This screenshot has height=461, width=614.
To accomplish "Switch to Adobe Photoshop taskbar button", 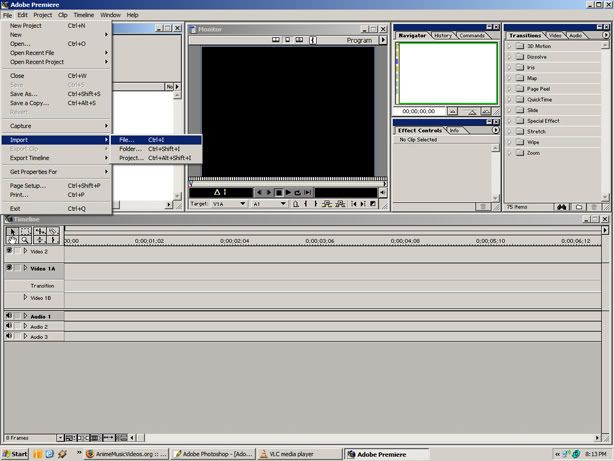I will (214, 454).
